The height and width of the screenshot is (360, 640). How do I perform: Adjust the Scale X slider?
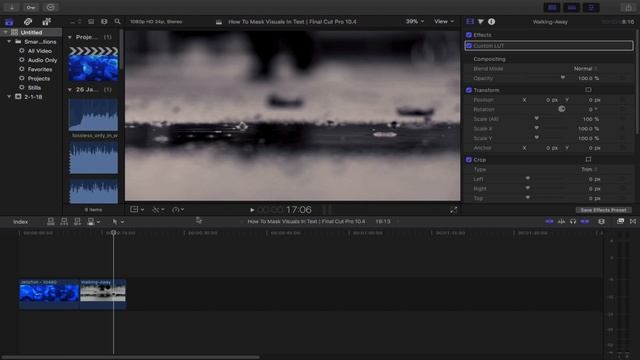coord(536,128)
